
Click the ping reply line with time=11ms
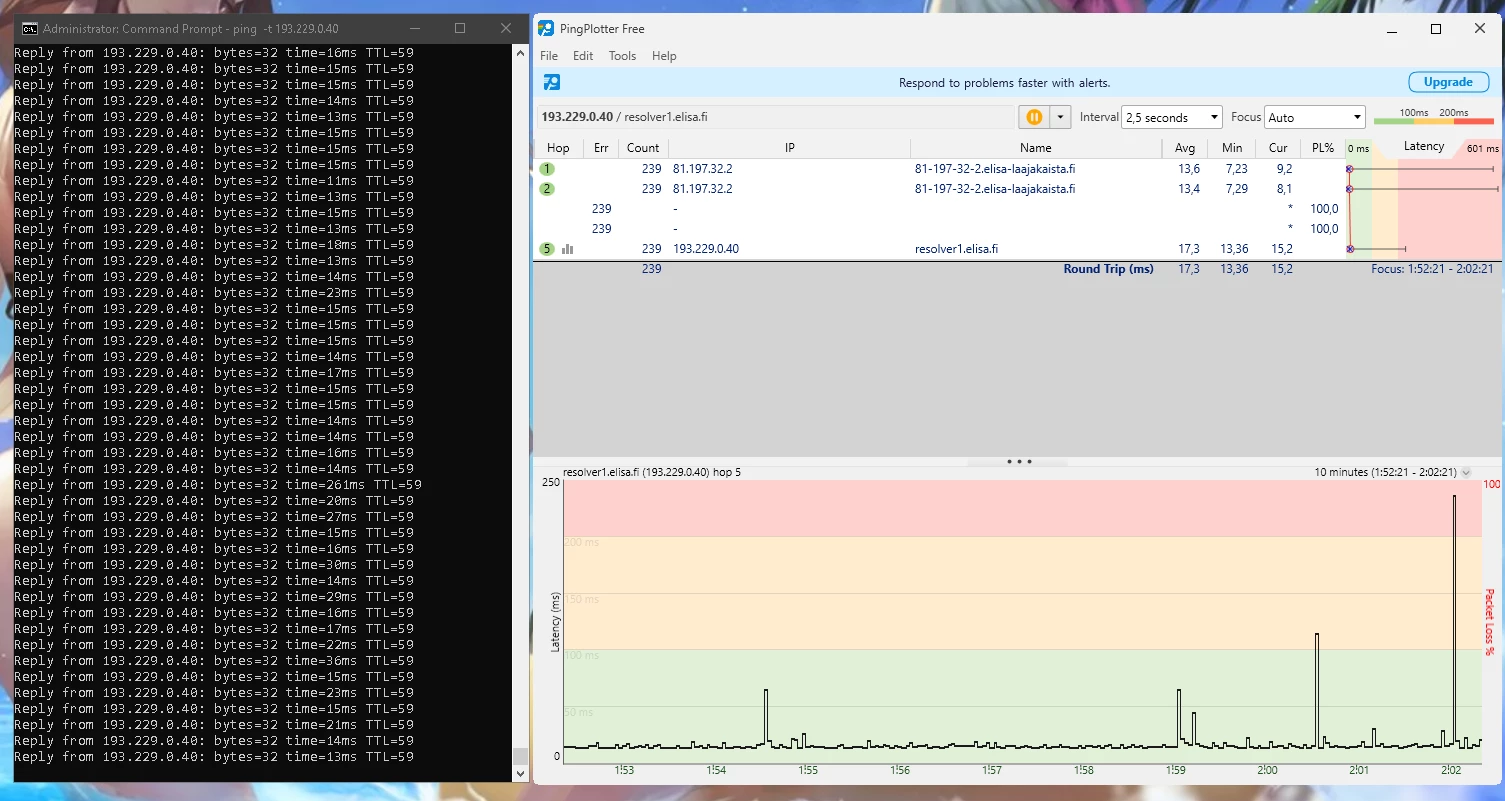click(x=214, y=181)
